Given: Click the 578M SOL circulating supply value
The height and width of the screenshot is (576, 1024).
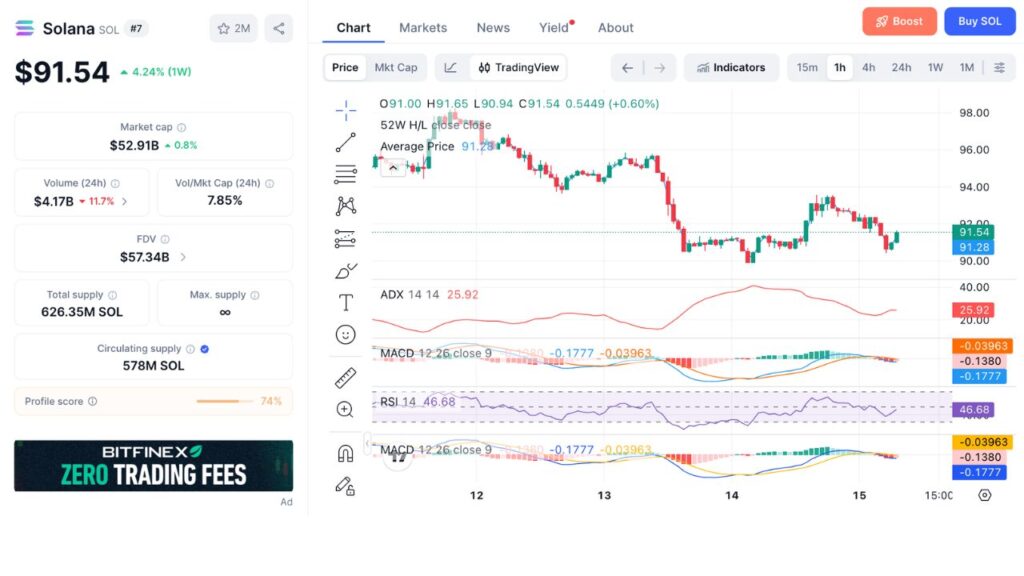Looking at the screenshot, I should click(x=153, y=366).
